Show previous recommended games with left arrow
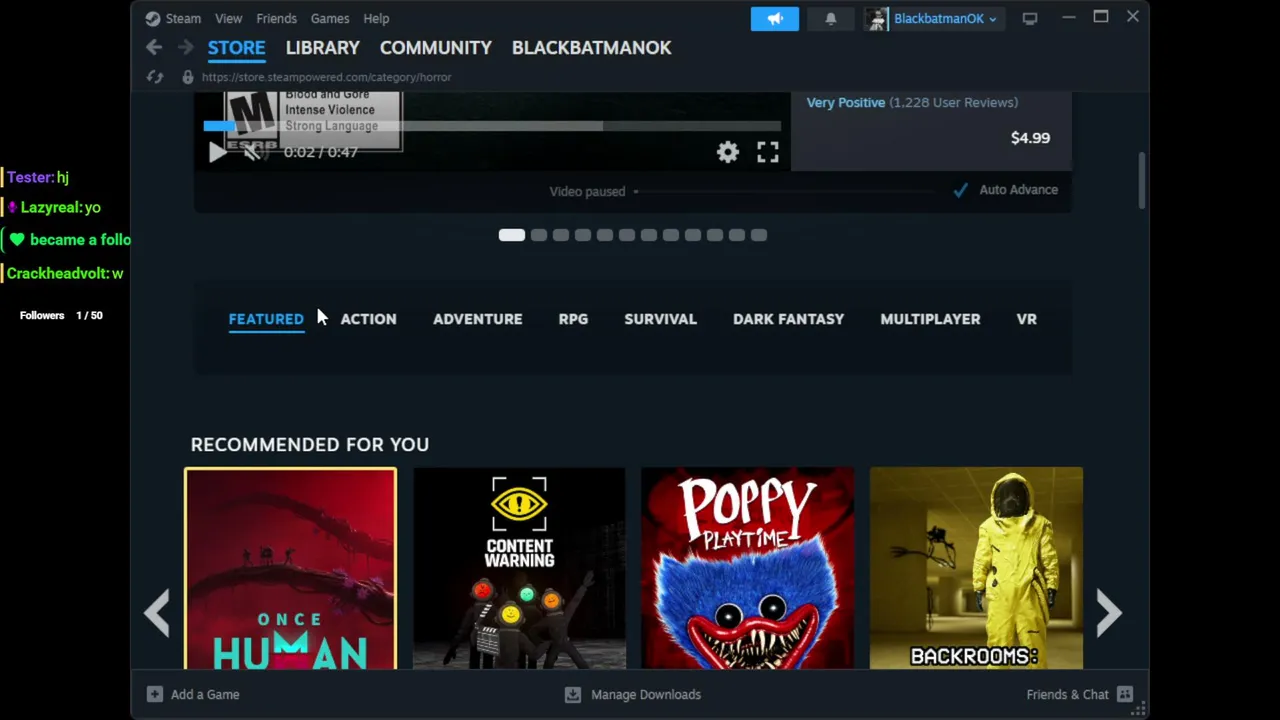1280x720 pixels. [156, 613]
